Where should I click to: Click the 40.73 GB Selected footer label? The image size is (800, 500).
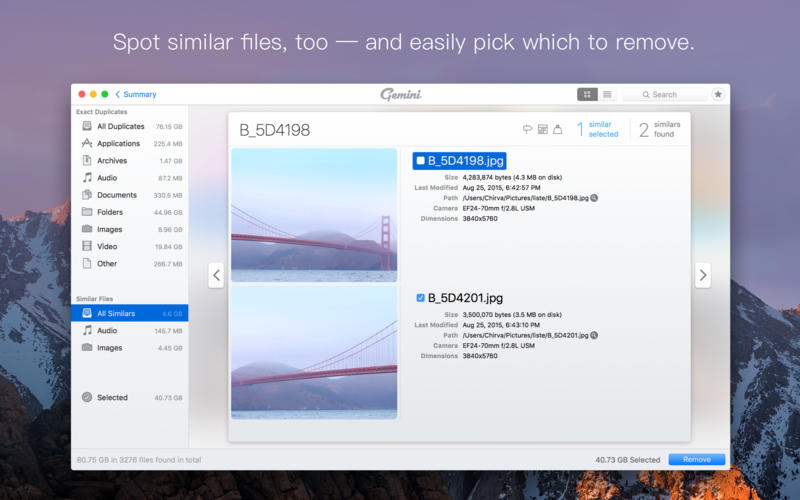click(x=628, y=460)
